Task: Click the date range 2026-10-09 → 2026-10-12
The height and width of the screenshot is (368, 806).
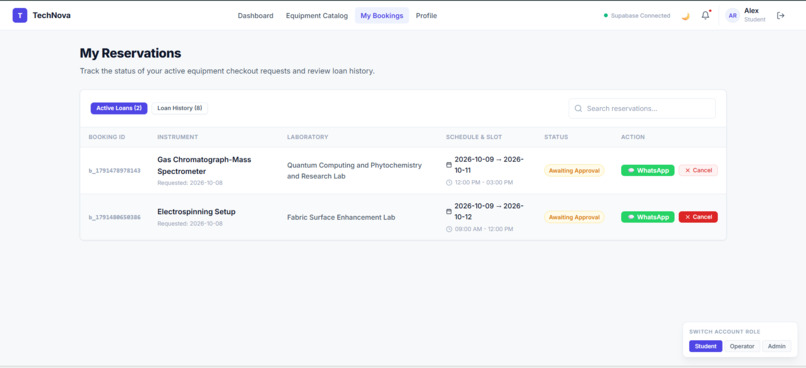Action: click(489, 212)
